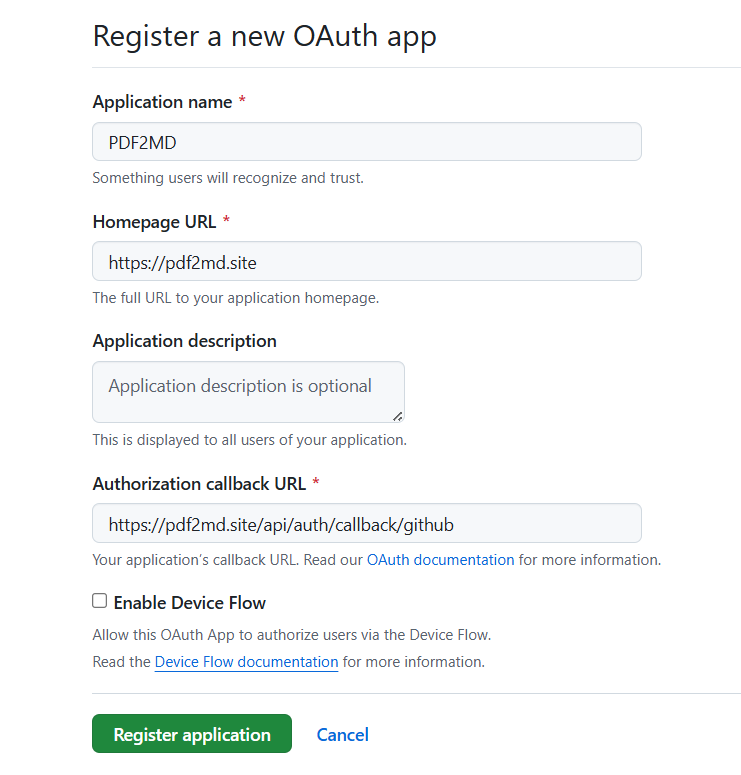This screenshot has width=741, height=775.
Task: Click the 'Application description' field label
Action: 184,342
